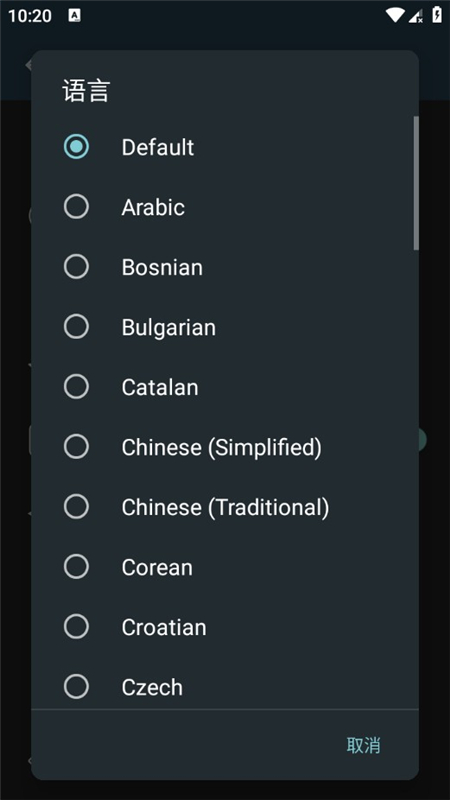Screen dimensions: 450x800
Task: Select the Default language radio button
Action: 76,147
